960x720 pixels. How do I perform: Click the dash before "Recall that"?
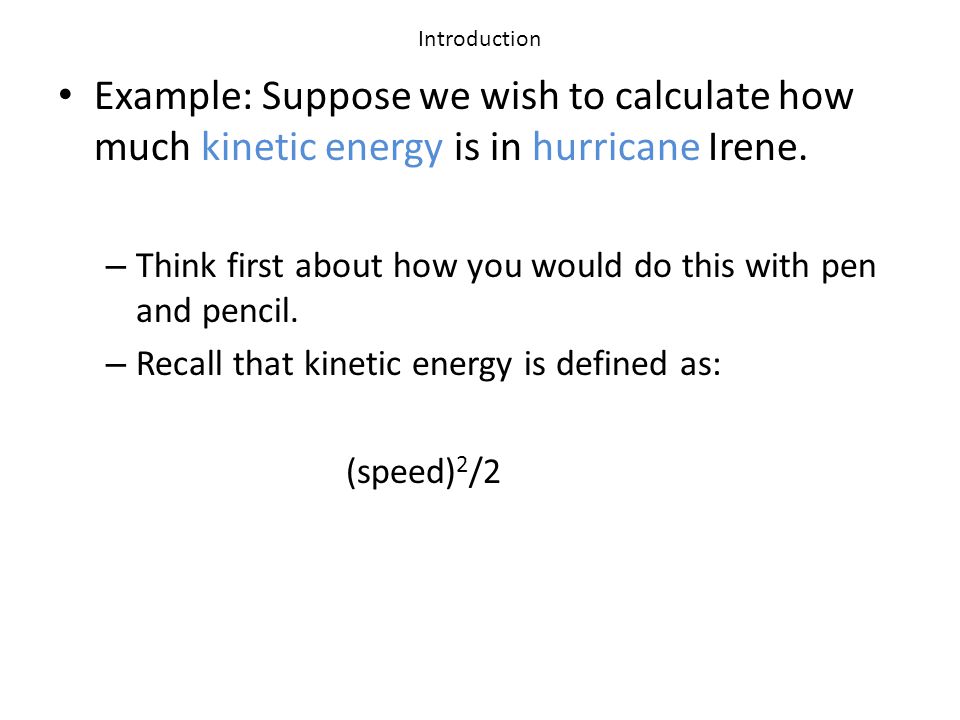tap(116, 365)
